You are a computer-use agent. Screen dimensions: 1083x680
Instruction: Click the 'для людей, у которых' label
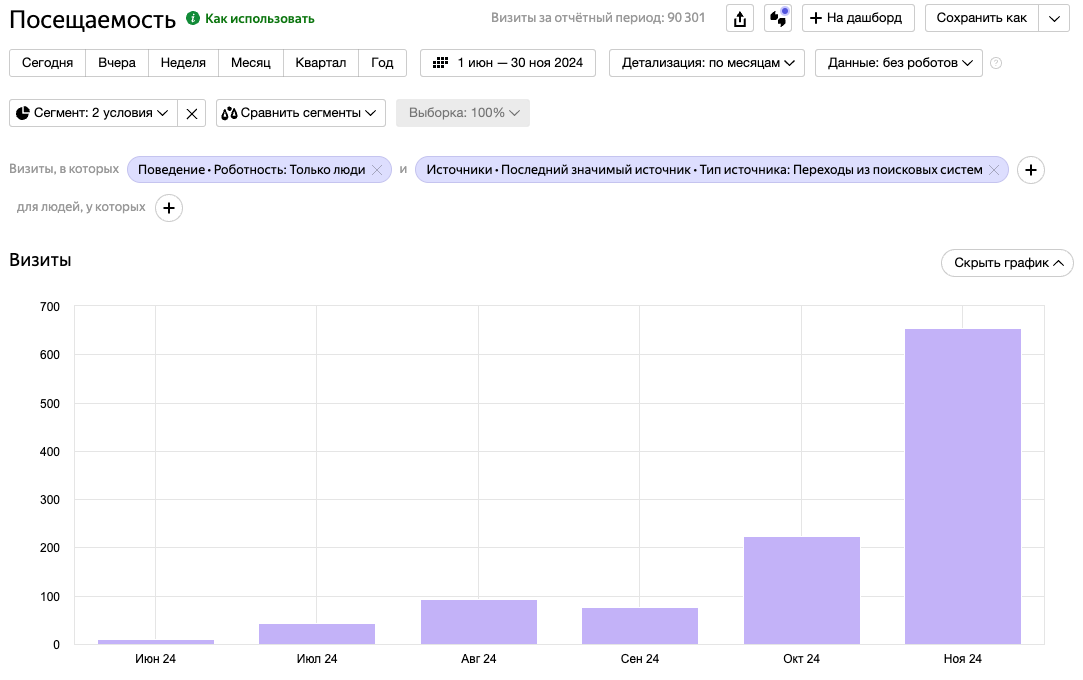[82, 207]
